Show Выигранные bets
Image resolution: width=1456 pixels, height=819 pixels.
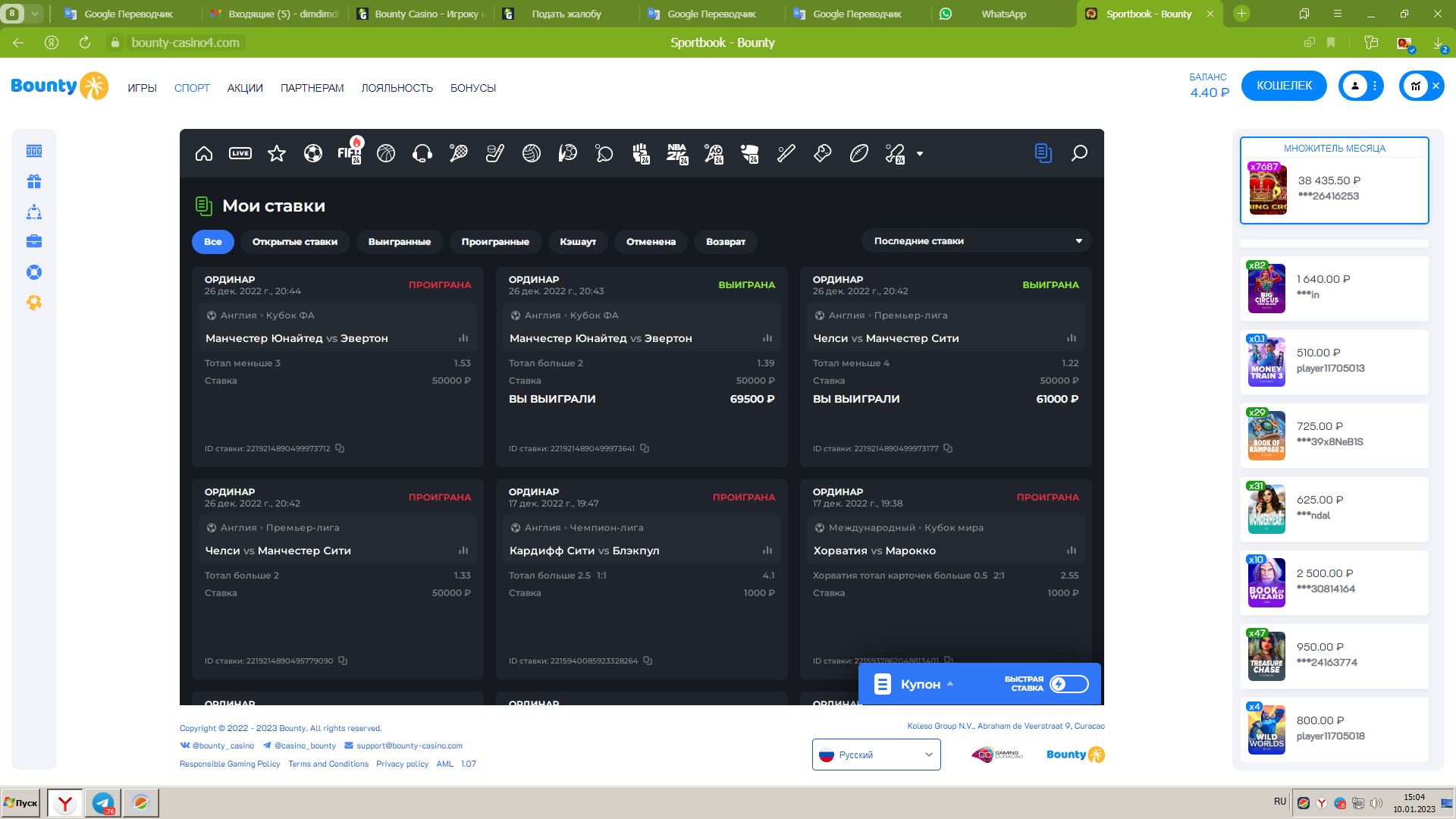pyautogui.click(x=400, y=242)
